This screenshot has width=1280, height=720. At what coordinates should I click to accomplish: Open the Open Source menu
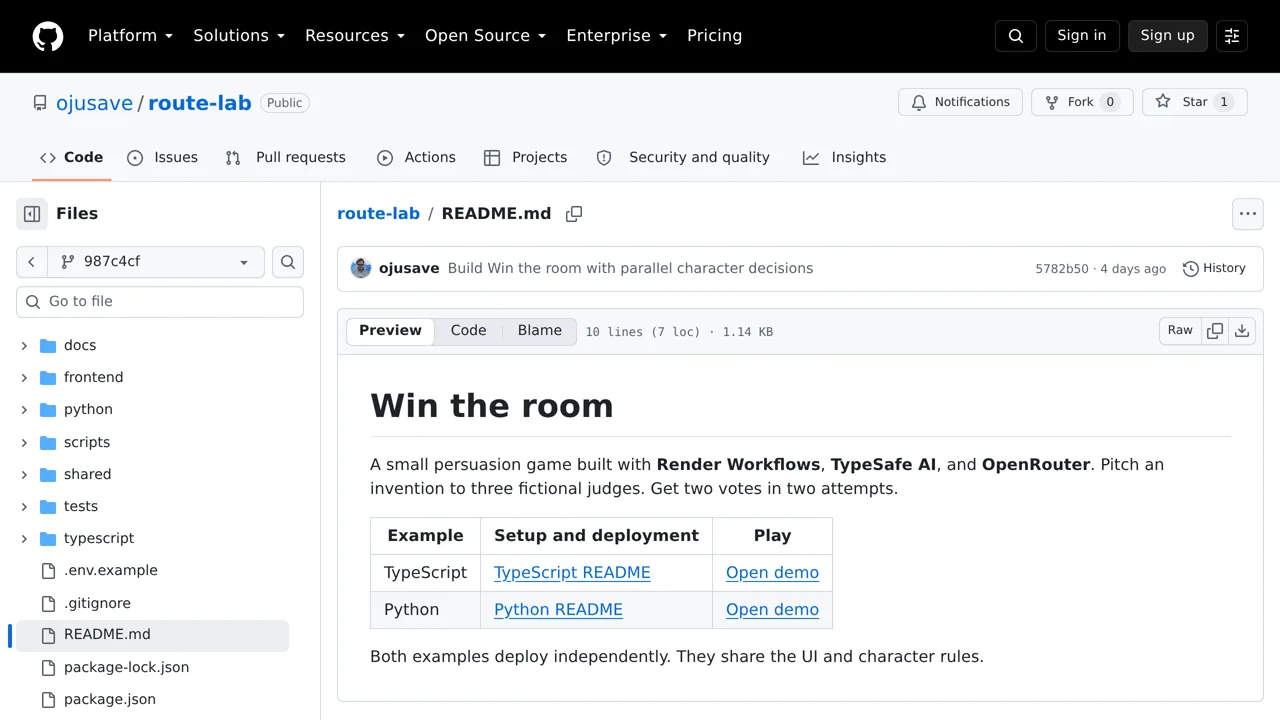coord(485,36)
